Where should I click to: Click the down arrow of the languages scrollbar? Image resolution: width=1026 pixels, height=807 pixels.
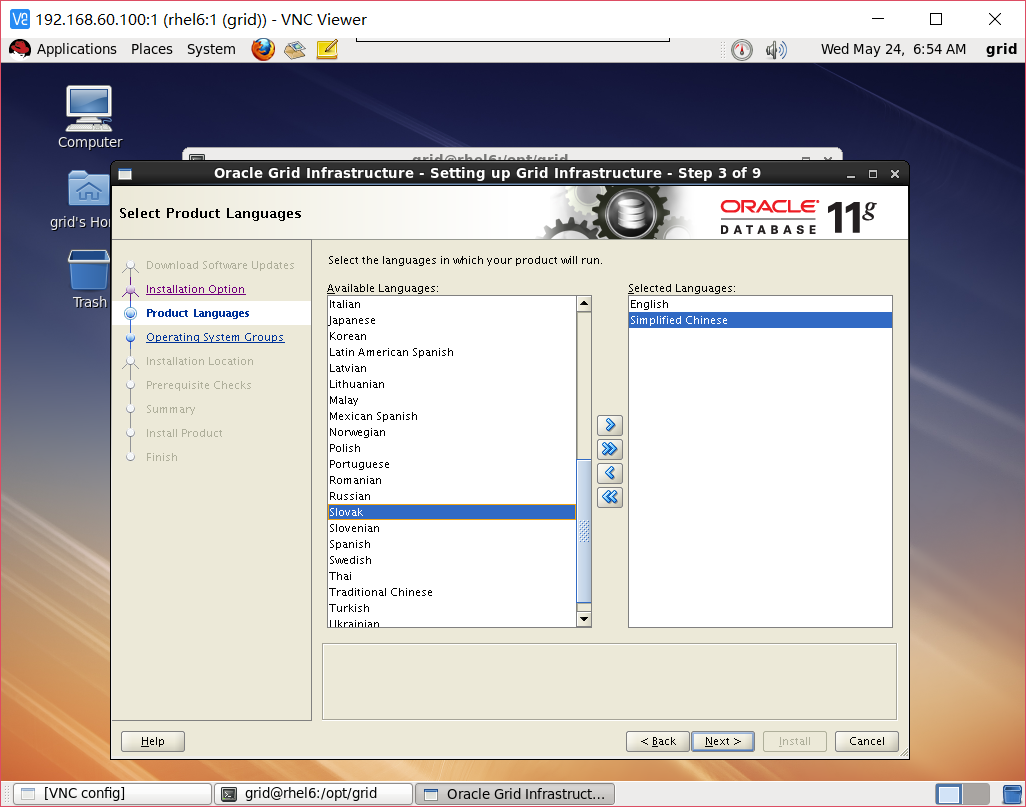583,618
